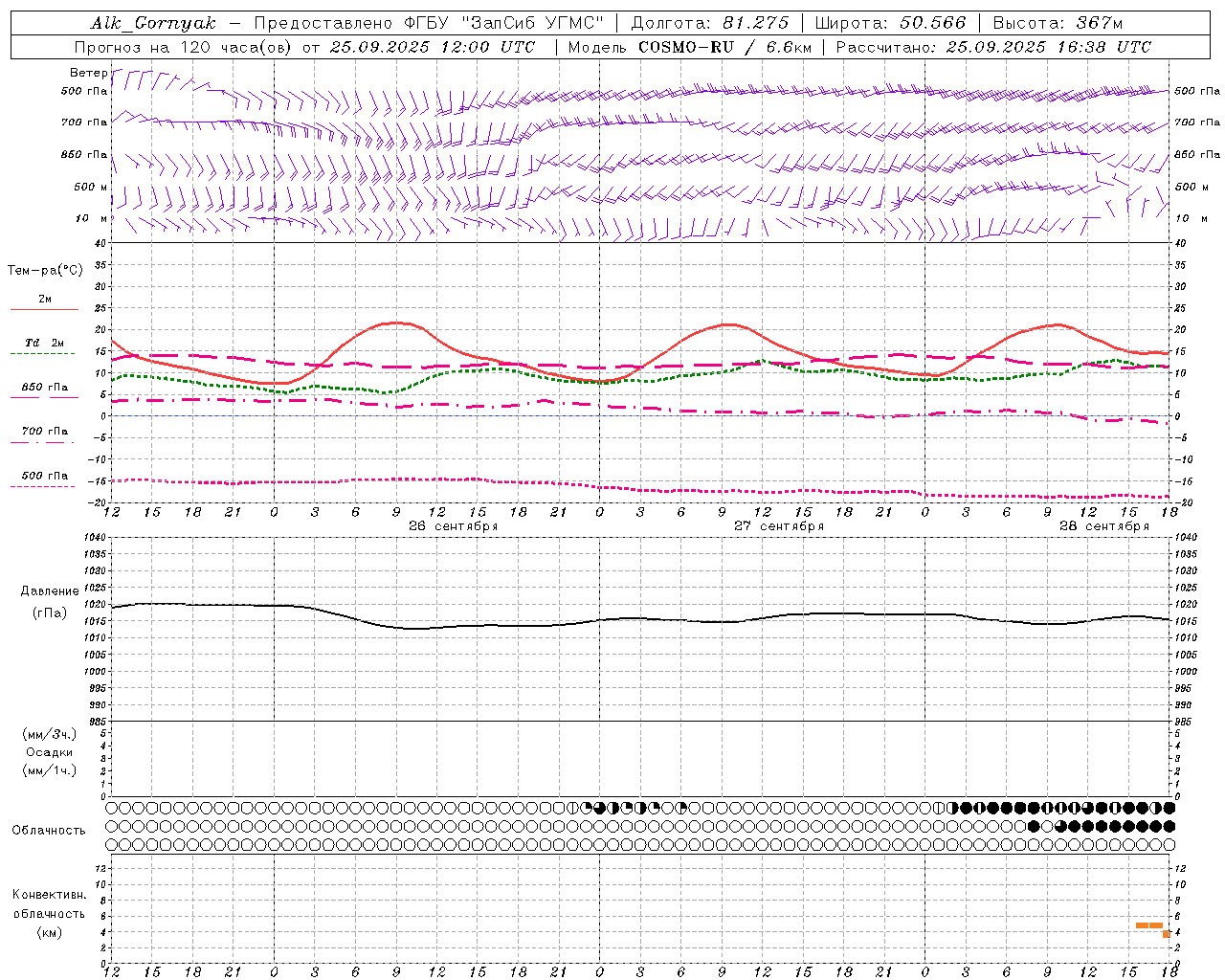Click the forecast period text Прогноз на 120 часа(ов)
1225x980 pixels.
(185, 47)
